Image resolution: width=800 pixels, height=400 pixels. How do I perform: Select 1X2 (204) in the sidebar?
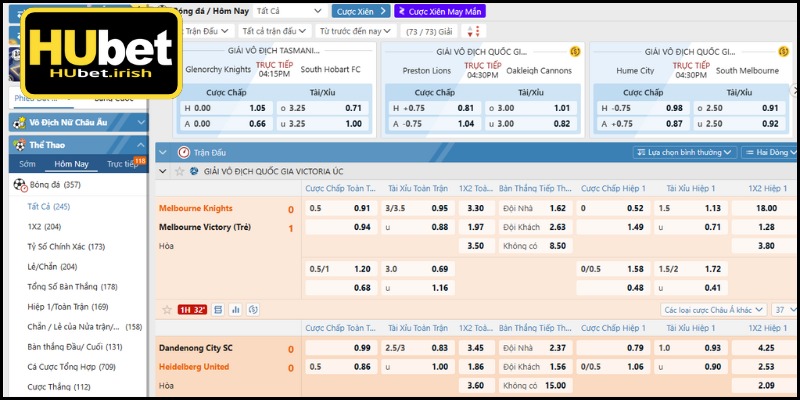44,227
